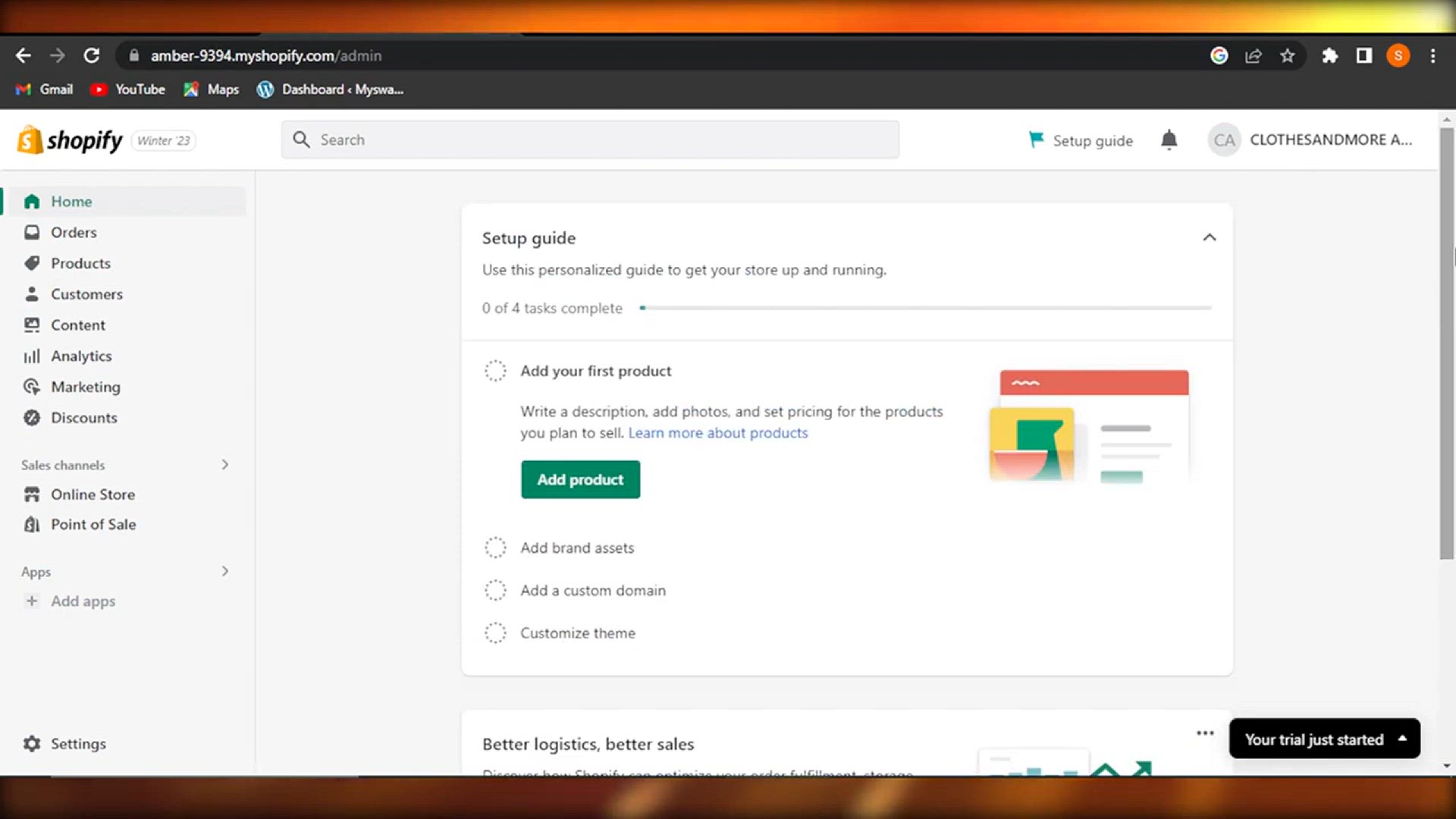Mark Customize theme circle
This screenshot has height=819, width=1456.
coord(495,632)
